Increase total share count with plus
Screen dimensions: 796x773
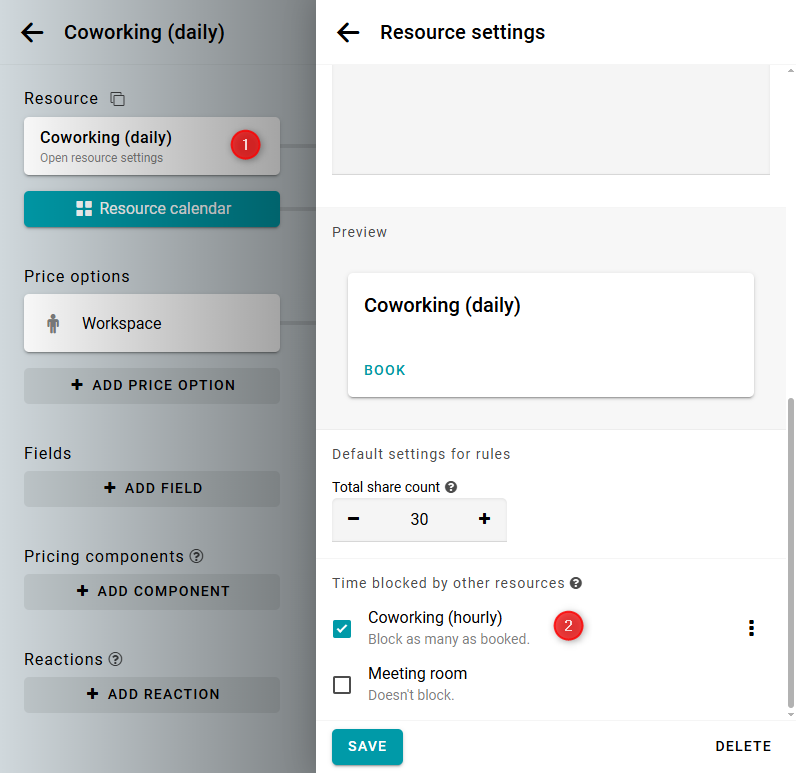485,519
